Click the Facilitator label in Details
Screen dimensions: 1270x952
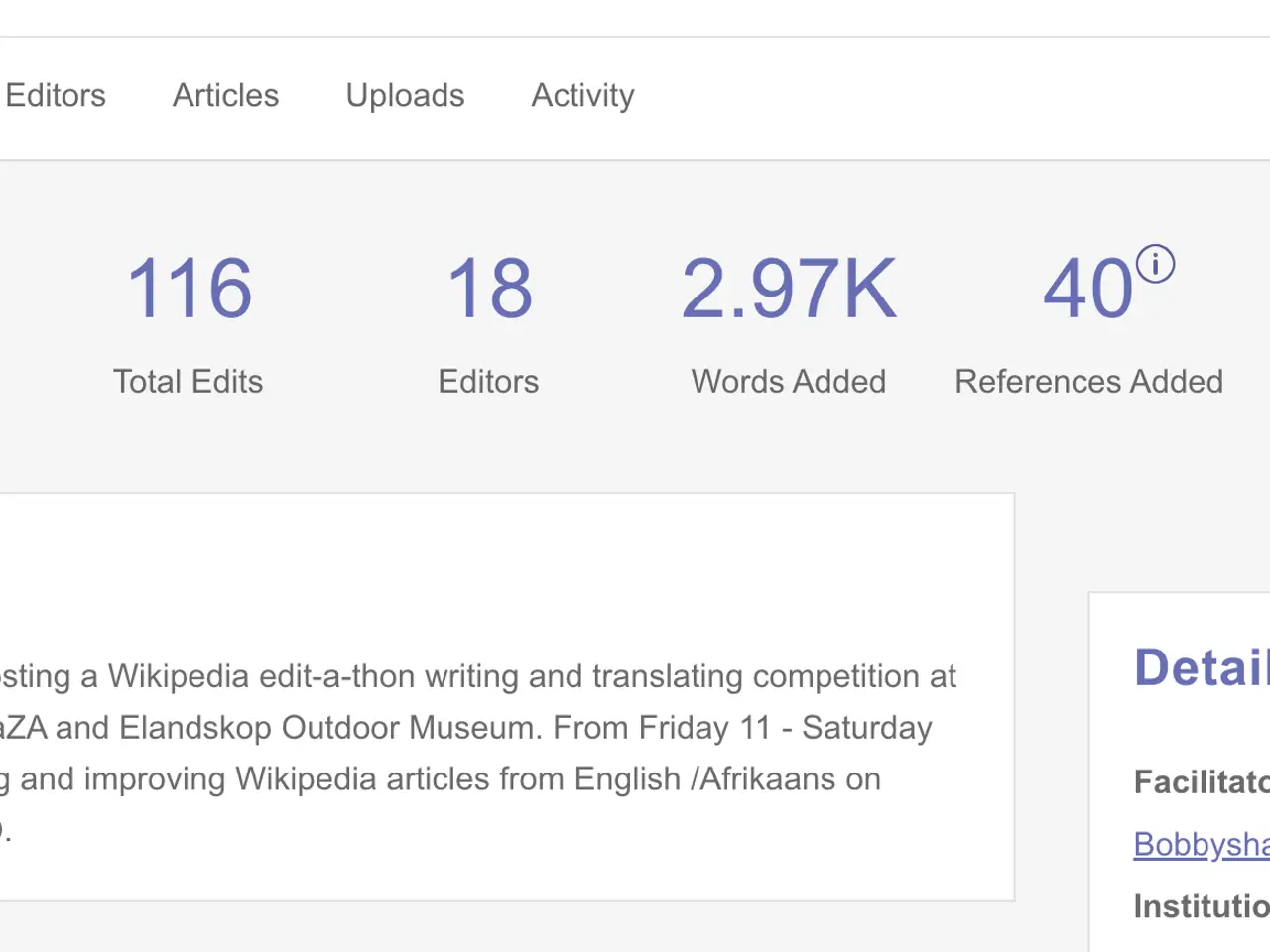click(x=1202, y=782)
